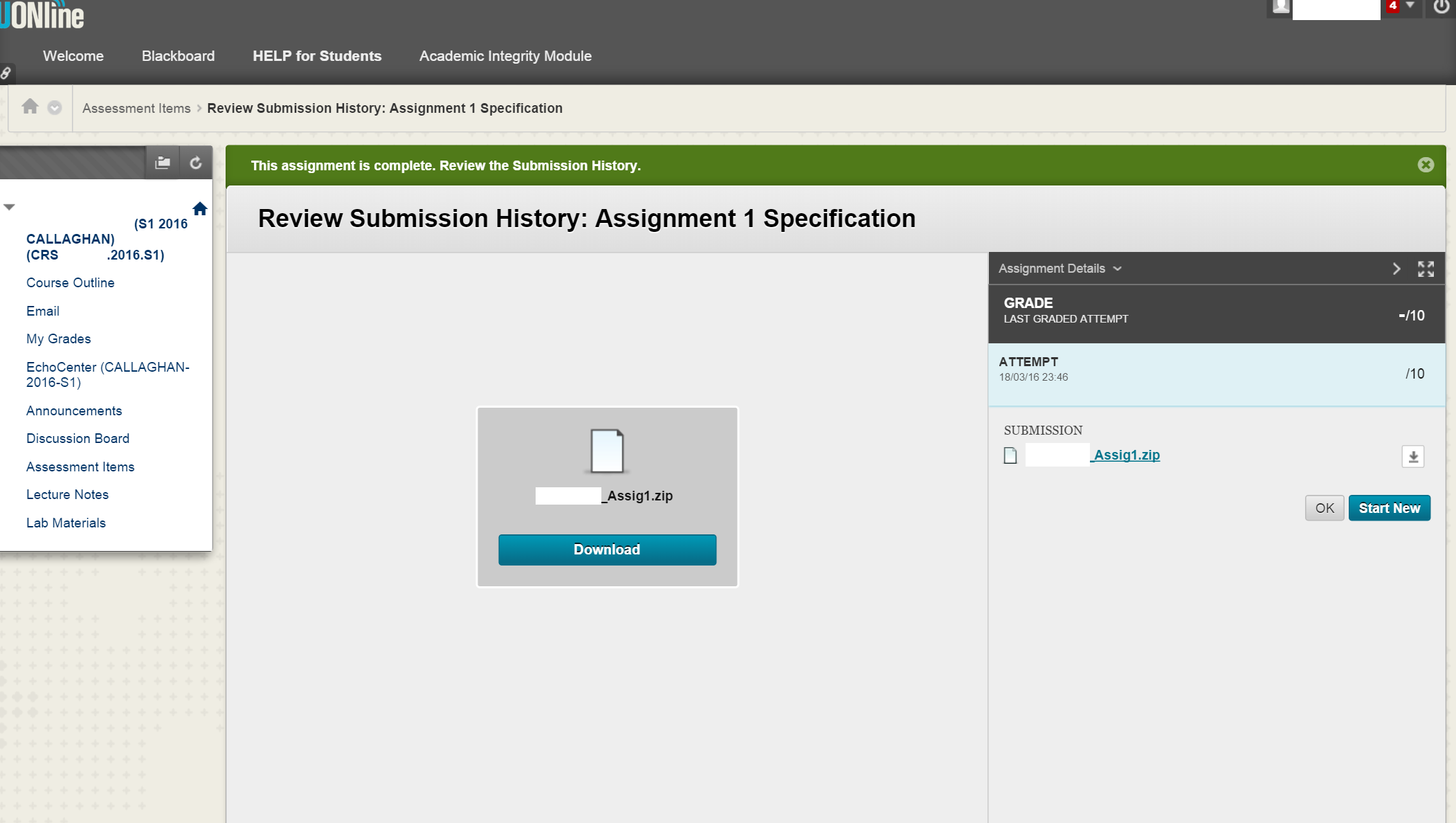
Task: Click the link chain icon at left edge
Action: point(6,73)
